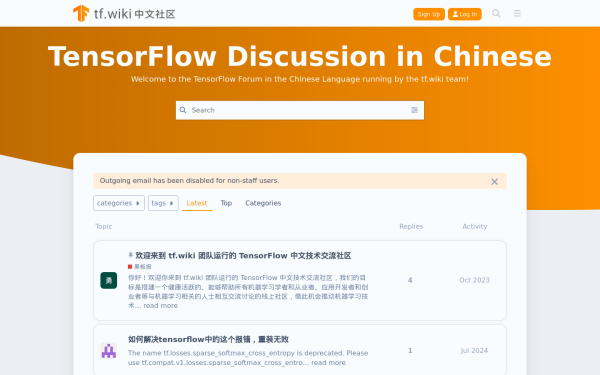Expand the categories dropdown
The image size is (600, 375).
pyautogui.click(x=119, y=203)
